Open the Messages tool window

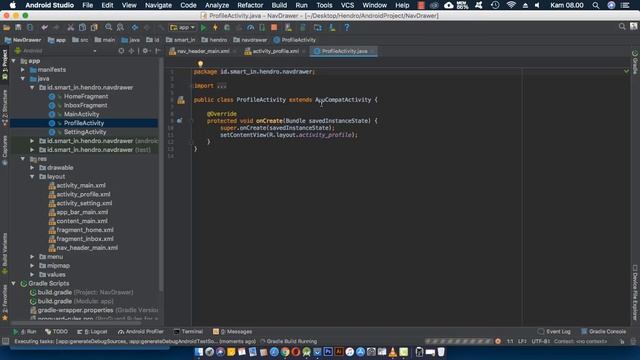(232, 331)
